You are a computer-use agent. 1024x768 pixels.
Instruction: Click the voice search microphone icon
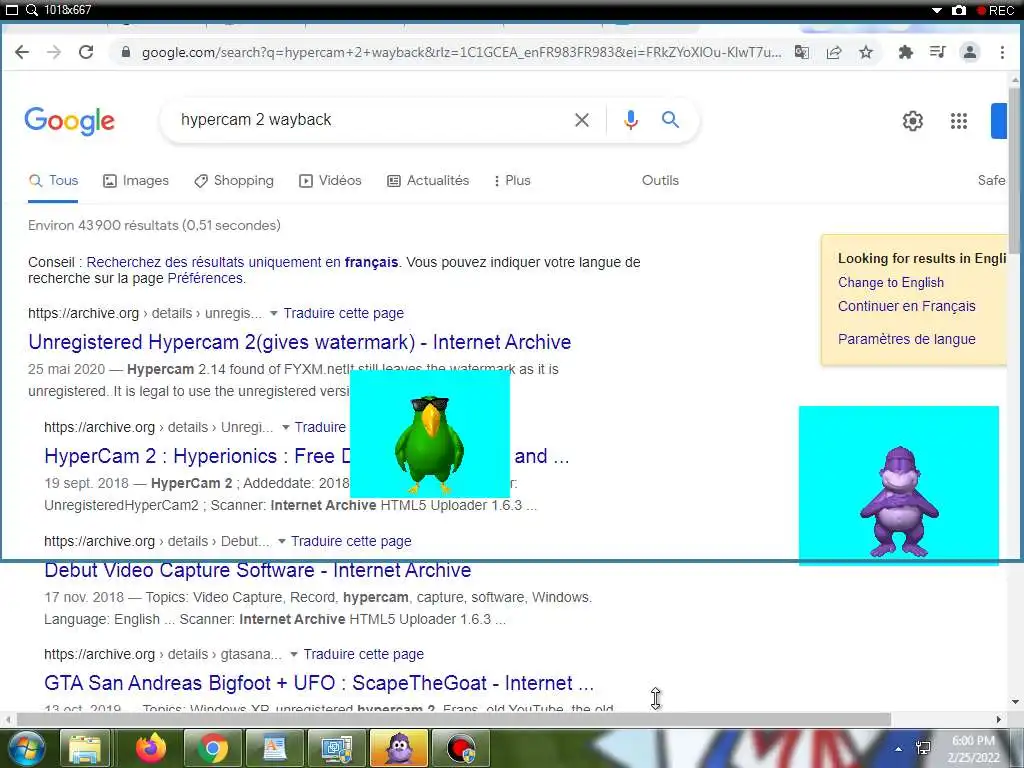pos(630,120)
